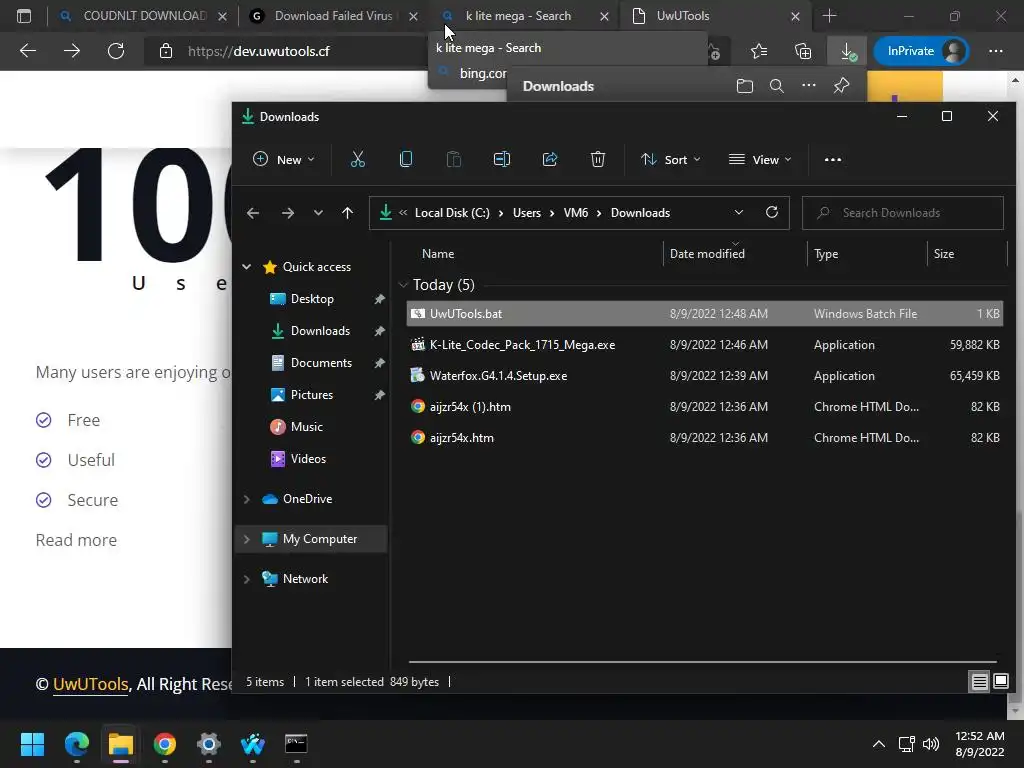
Task: Open a new Edge tab
Action: (x=829, y=16)
